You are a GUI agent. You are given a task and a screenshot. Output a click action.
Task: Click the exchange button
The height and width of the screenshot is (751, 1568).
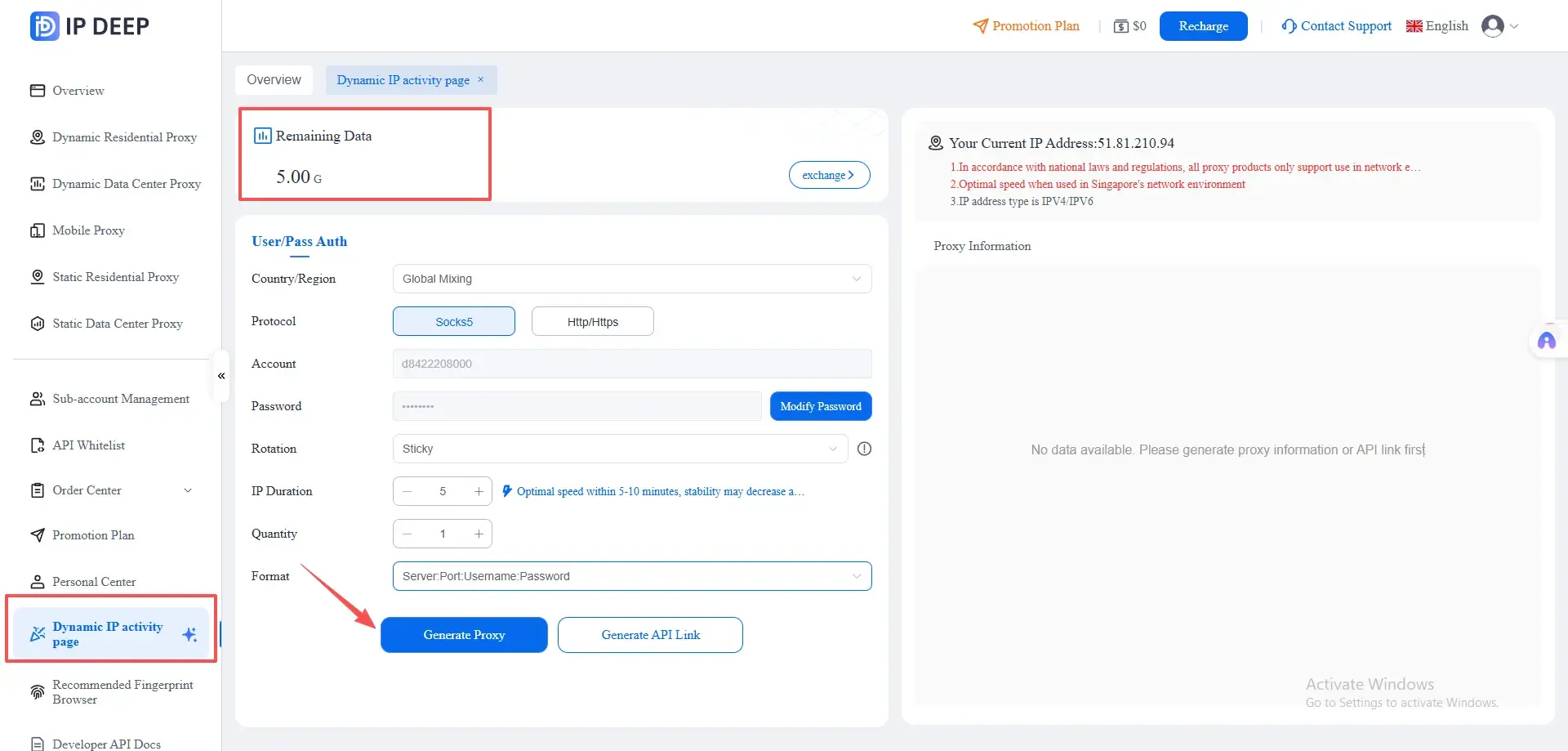coord(830,175)
